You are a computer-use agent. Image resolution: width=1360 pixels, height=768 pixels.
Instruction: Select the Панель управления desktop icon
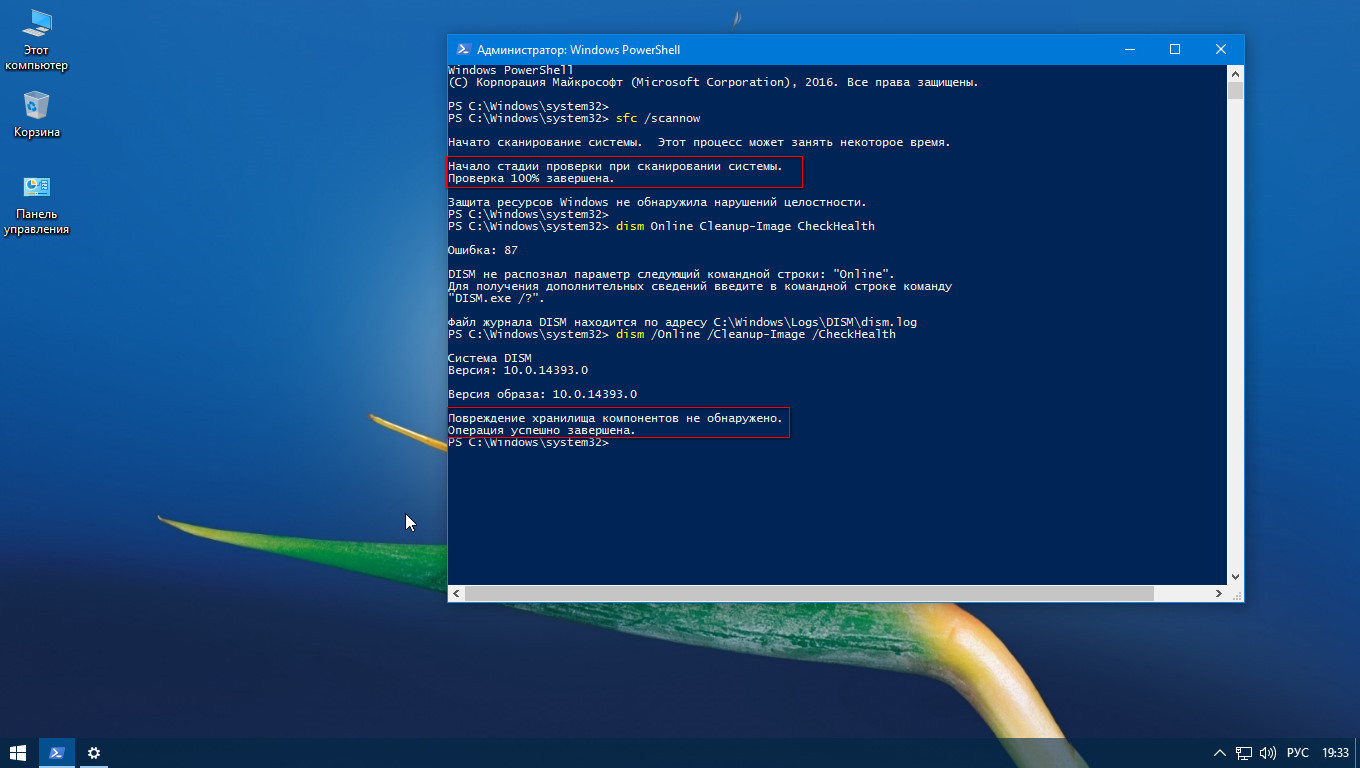(37, 205)
